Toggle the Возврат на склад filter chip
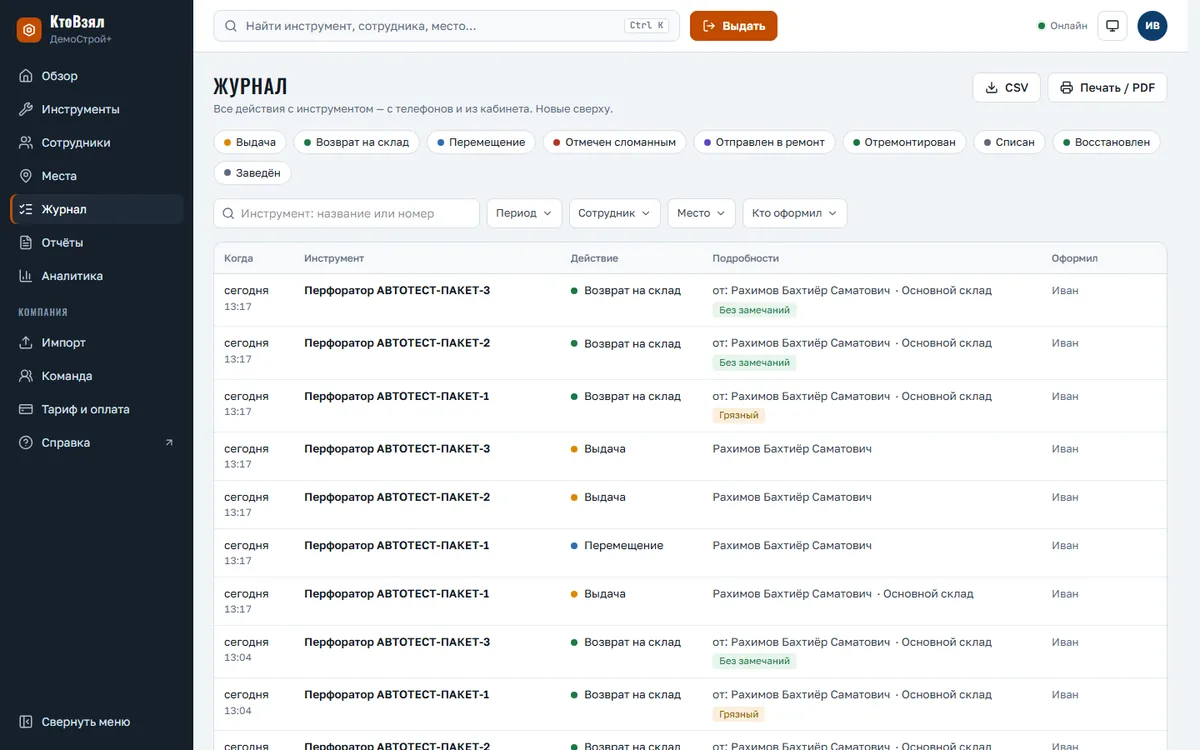The height and width of the screenshot is (750, 1200). click(x=357, y=142)
